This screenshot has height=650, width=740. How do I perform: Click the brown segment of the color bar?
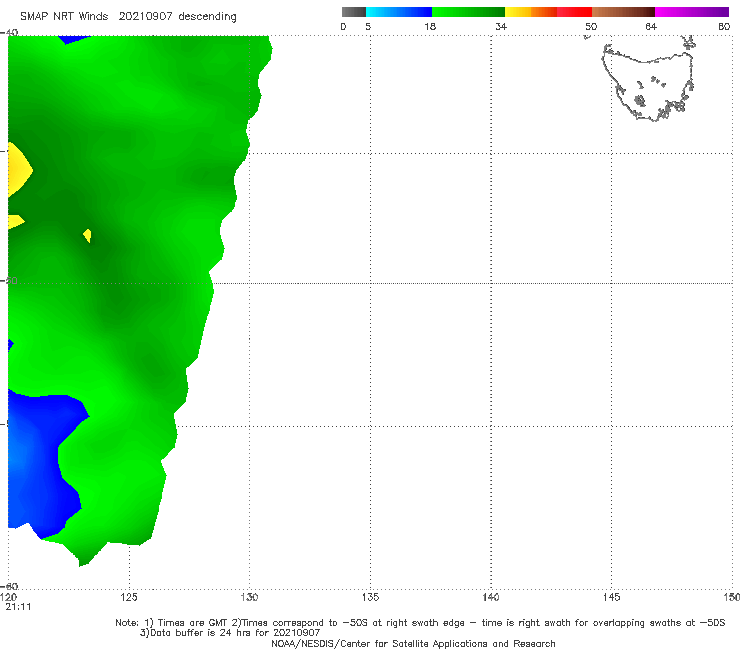tap(623, 12)
